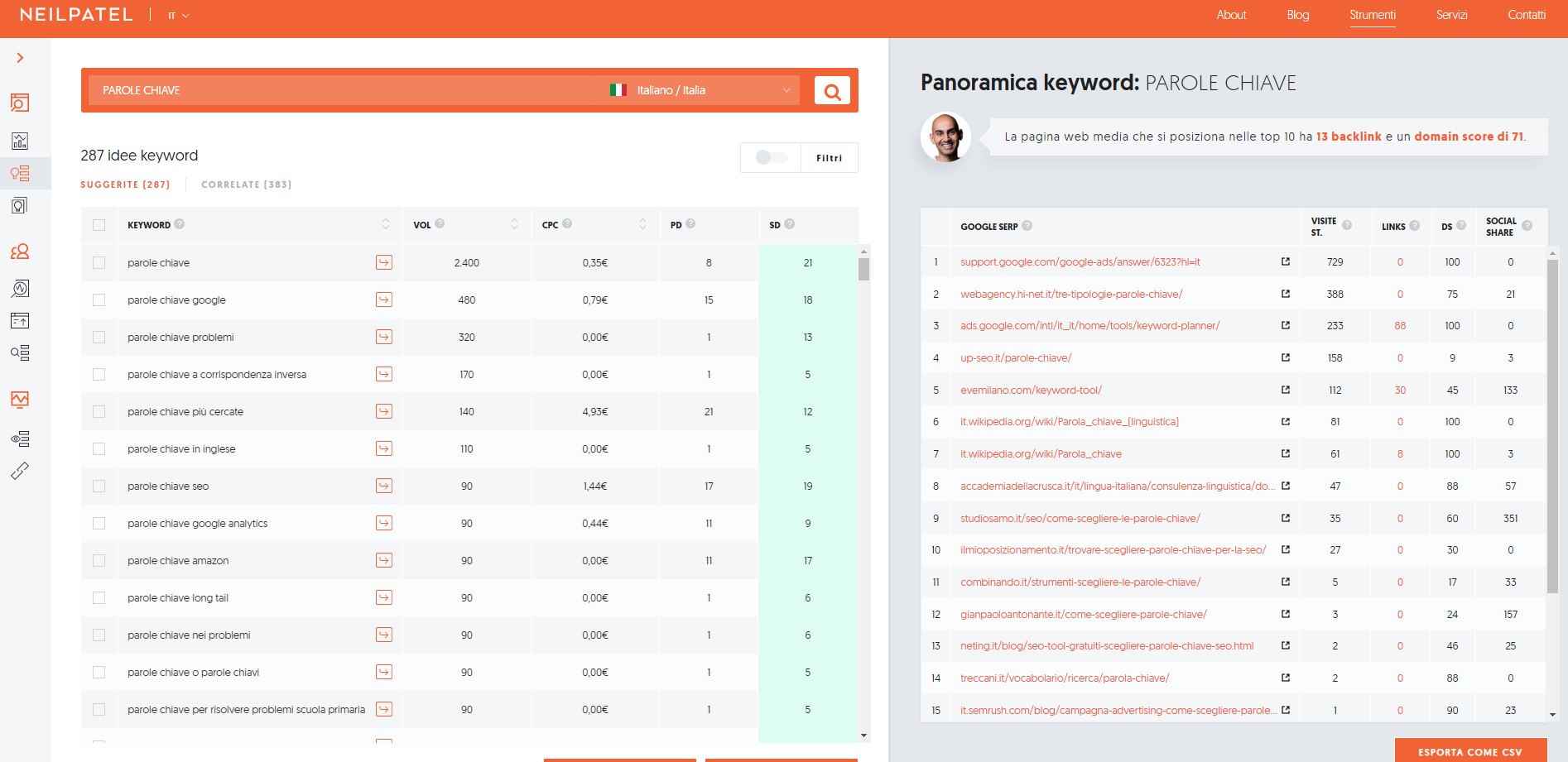This screenshot has width=1568, height=762.
Task: Check the box for 'parole chiave google'
Action: 99,300
